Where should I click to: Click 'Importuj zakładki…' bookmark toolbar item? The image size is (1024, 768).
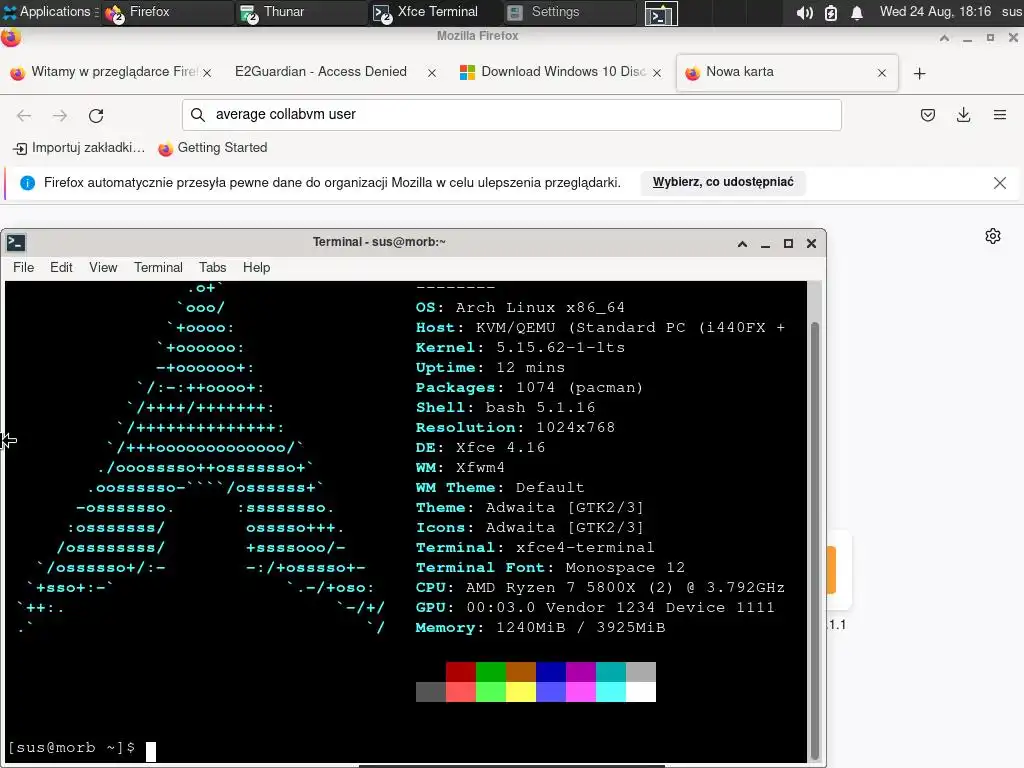pyautogui.click(x=79, y=148)
